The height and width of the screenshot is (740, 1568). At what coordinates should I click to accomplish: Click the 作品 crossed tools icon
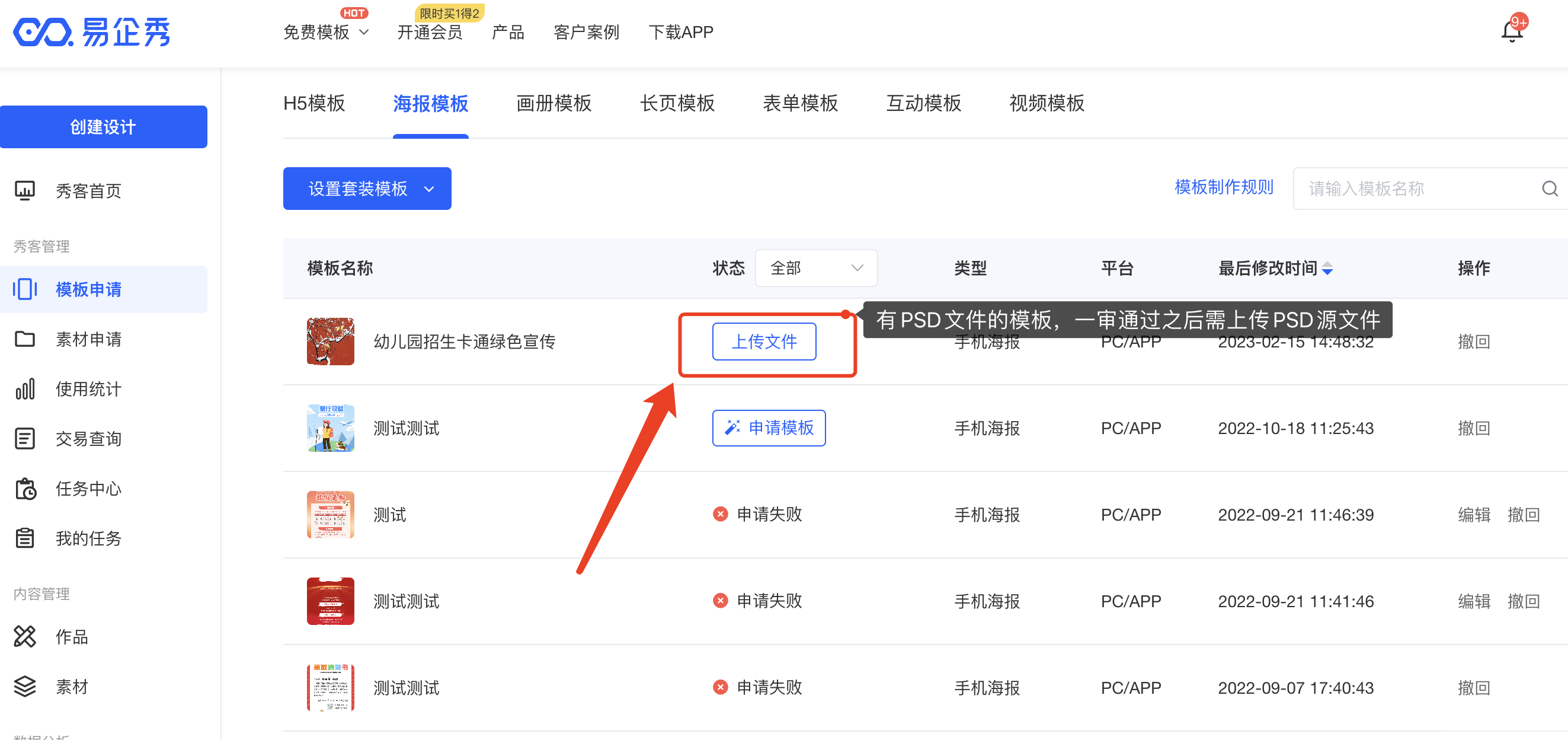[x=25, y=636]
